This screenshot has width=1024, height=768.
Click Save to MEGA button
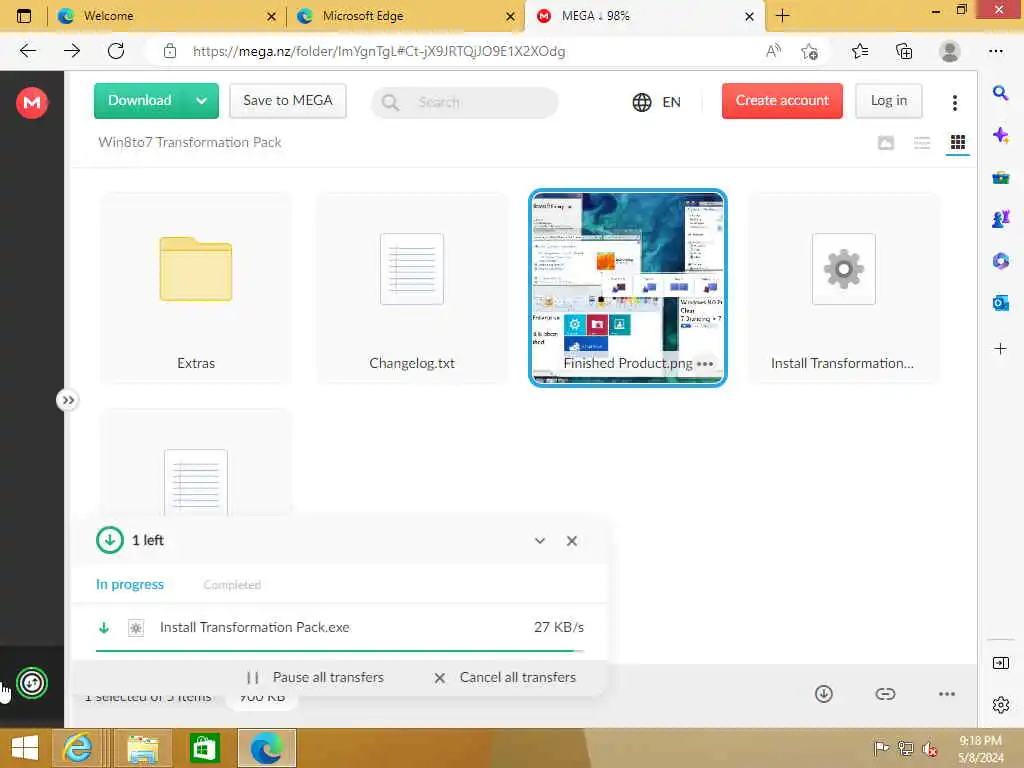pos(287,101)
